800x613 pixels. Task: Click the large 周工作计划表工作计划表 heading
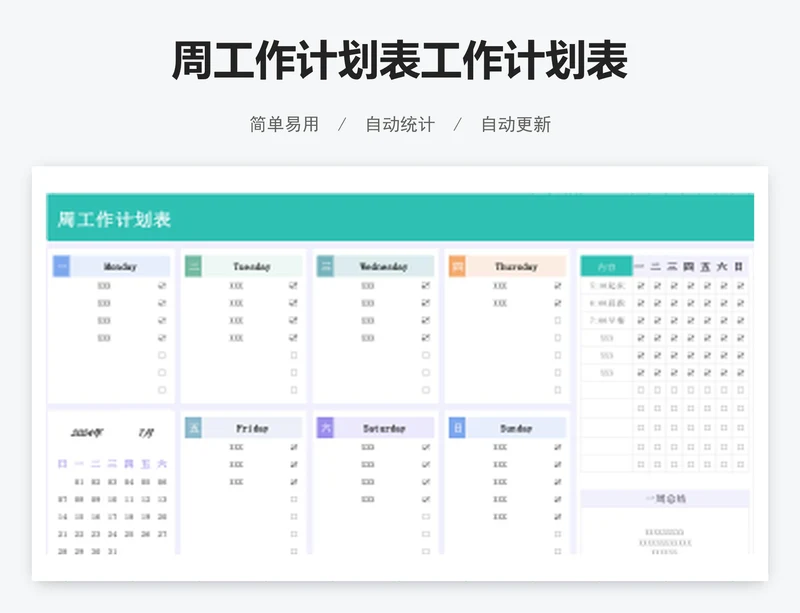point(399,60)
